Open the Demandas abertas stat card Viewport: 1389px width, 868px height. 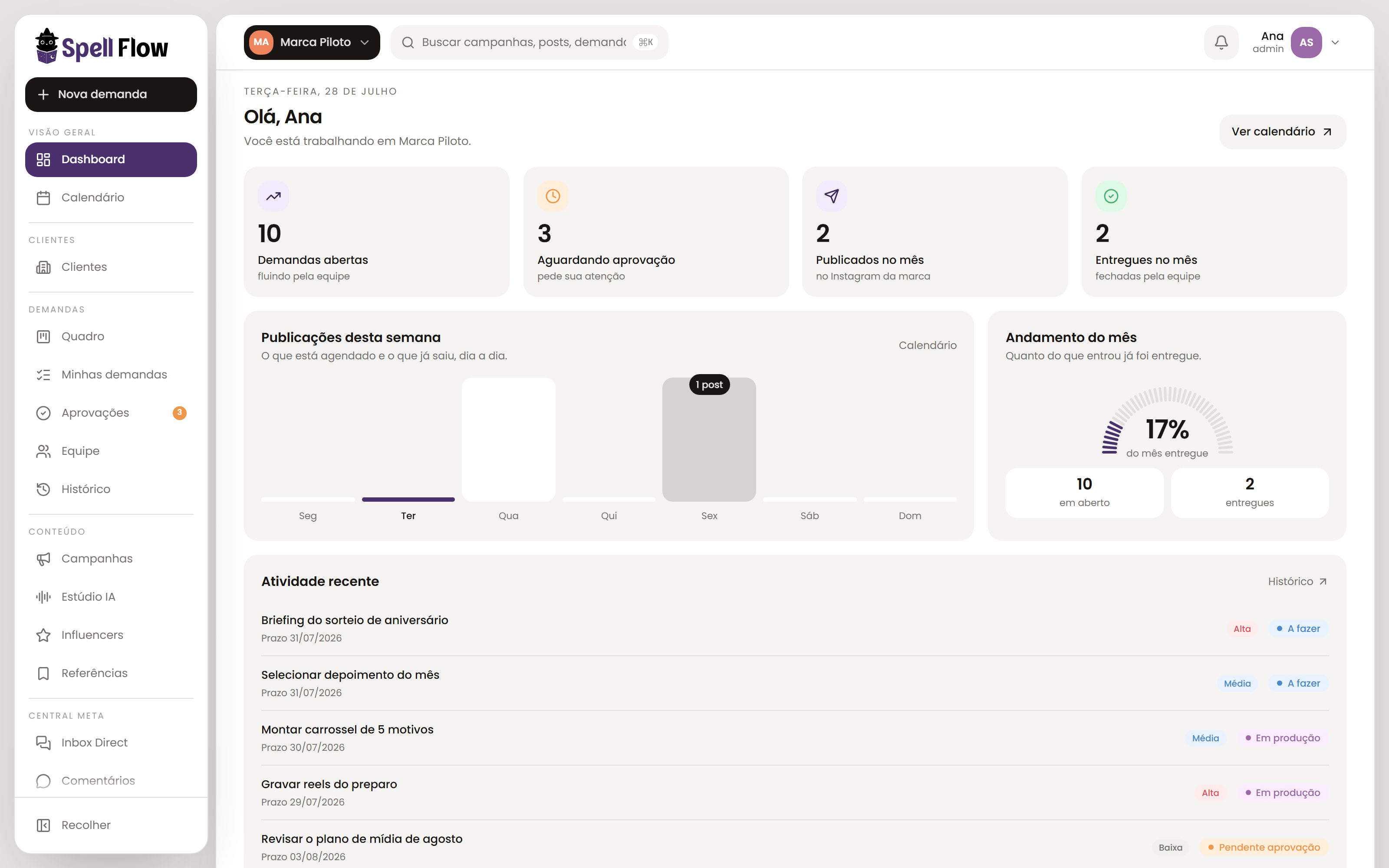(376, 232)
